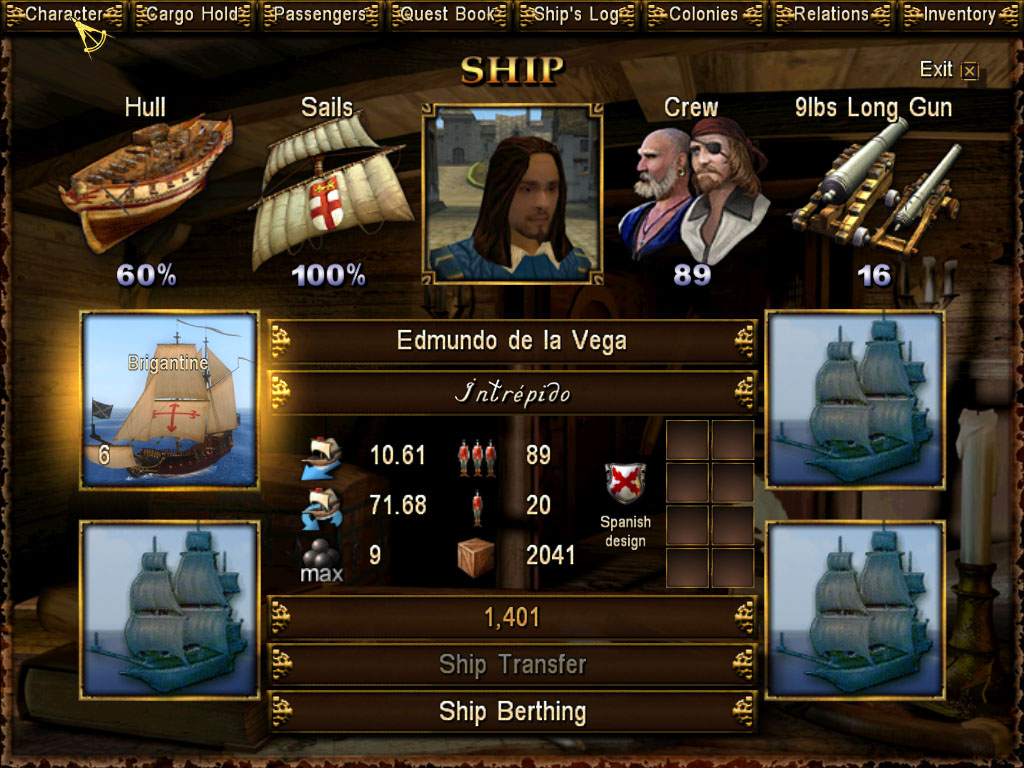
Task: Click the three soldiers crew icon
Action: [x=477, y=456]
